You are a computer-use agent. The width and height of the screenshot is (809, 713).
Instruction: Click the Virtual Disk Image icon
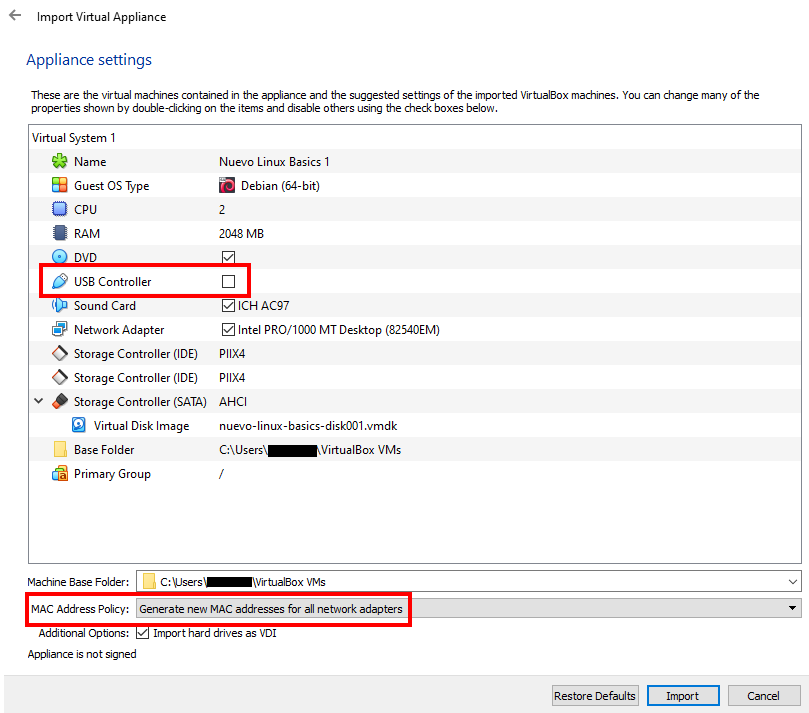(78, 425)
